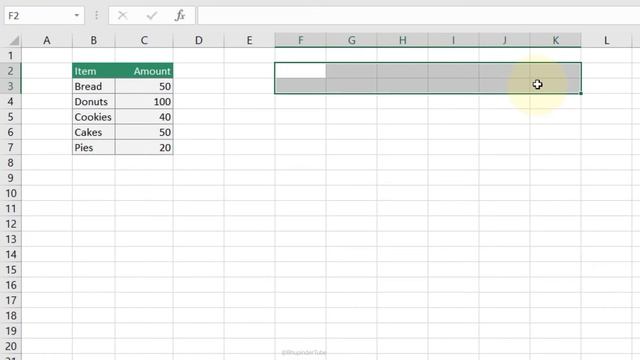Select column E header
Screen dimensions: 640x360
(249, 40)
